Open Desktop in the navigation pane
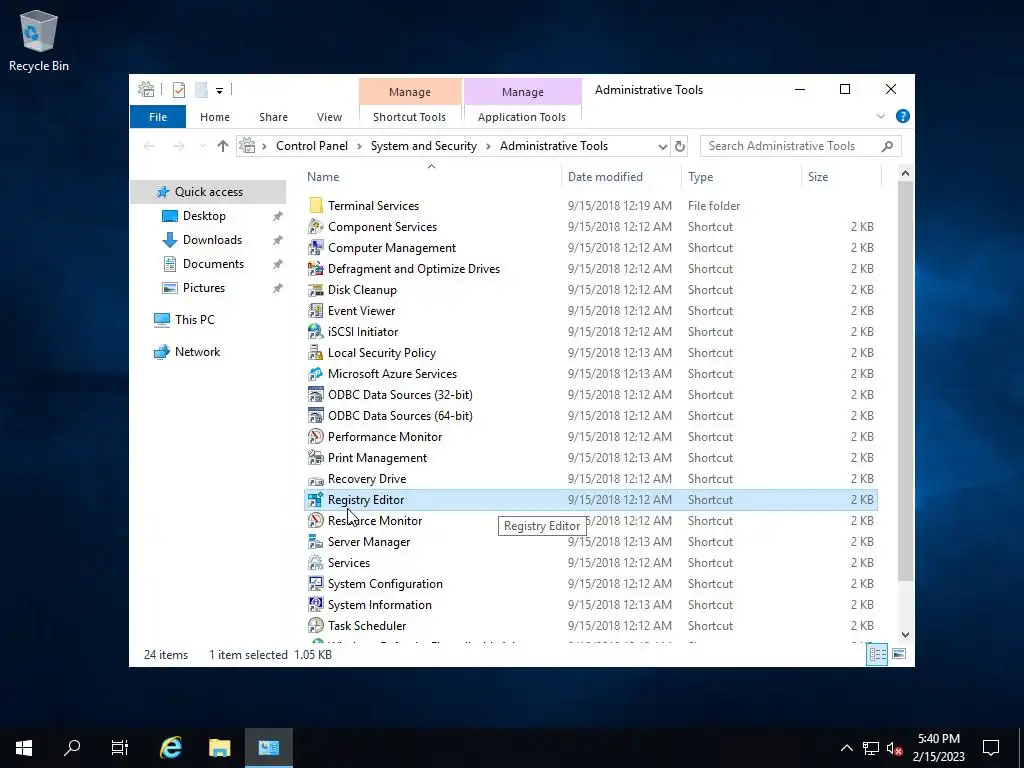The height and width of the screenshot is (768, 1024). pos(204,216)
